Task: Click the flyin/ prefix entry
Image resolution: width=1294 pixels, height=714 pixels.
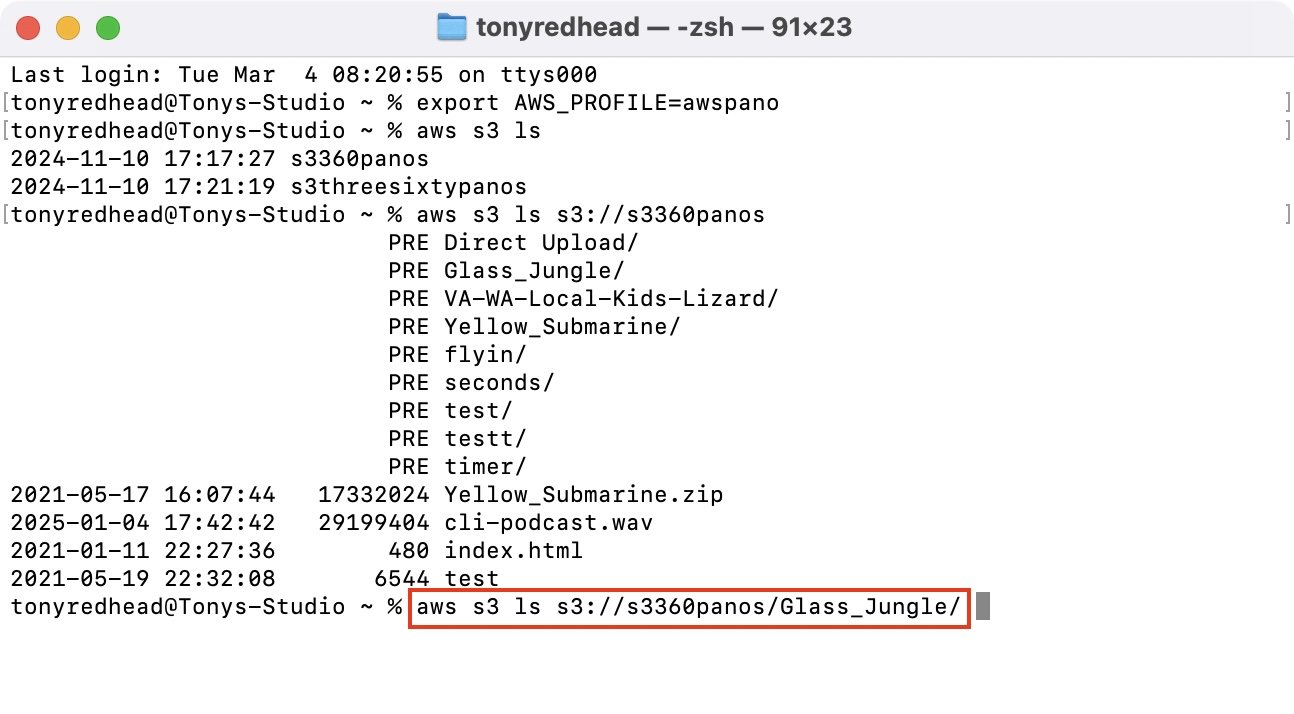Action: click(485, 354)
